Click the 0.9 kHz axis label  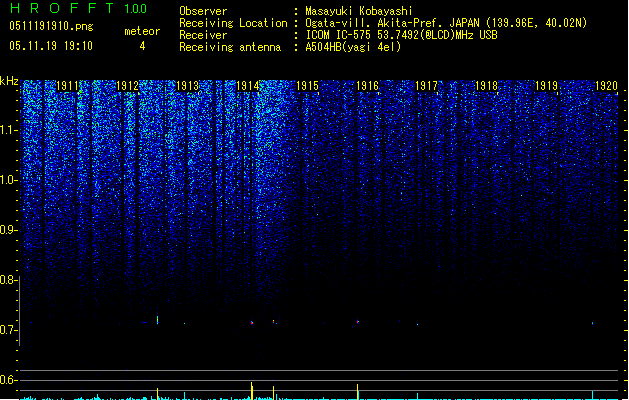click(x=8, y=230)
